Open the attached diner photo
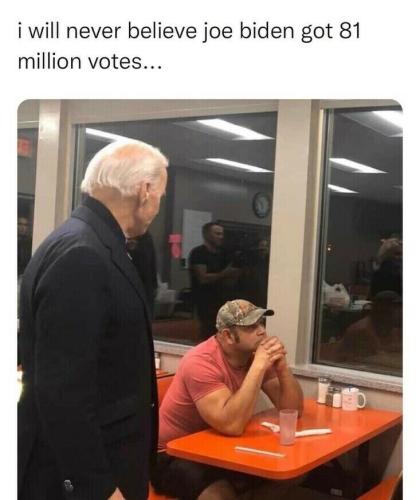This screenshot has height=500, width=420. tap(210, 299)
